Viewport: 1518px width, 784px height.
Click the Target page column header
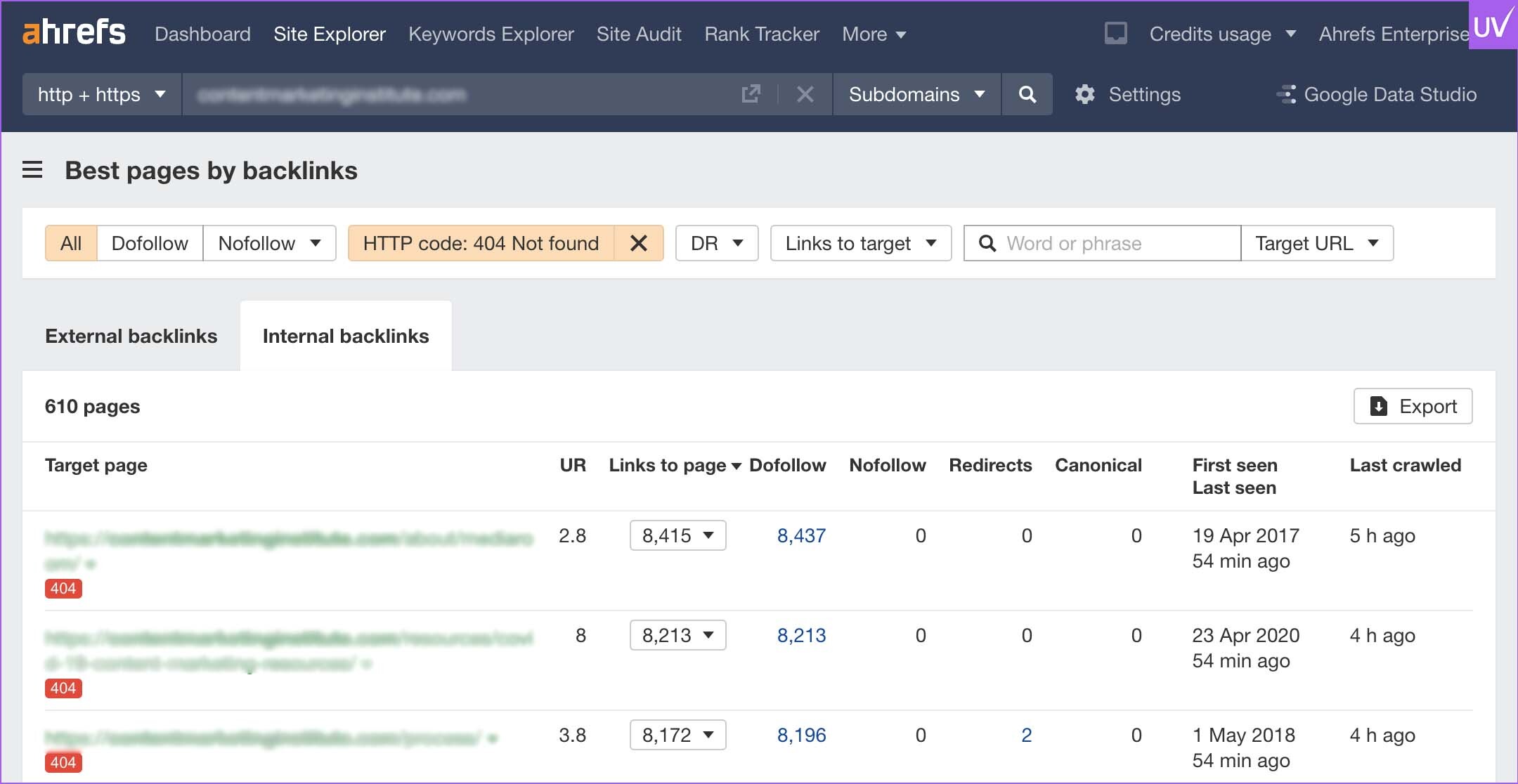96,465
